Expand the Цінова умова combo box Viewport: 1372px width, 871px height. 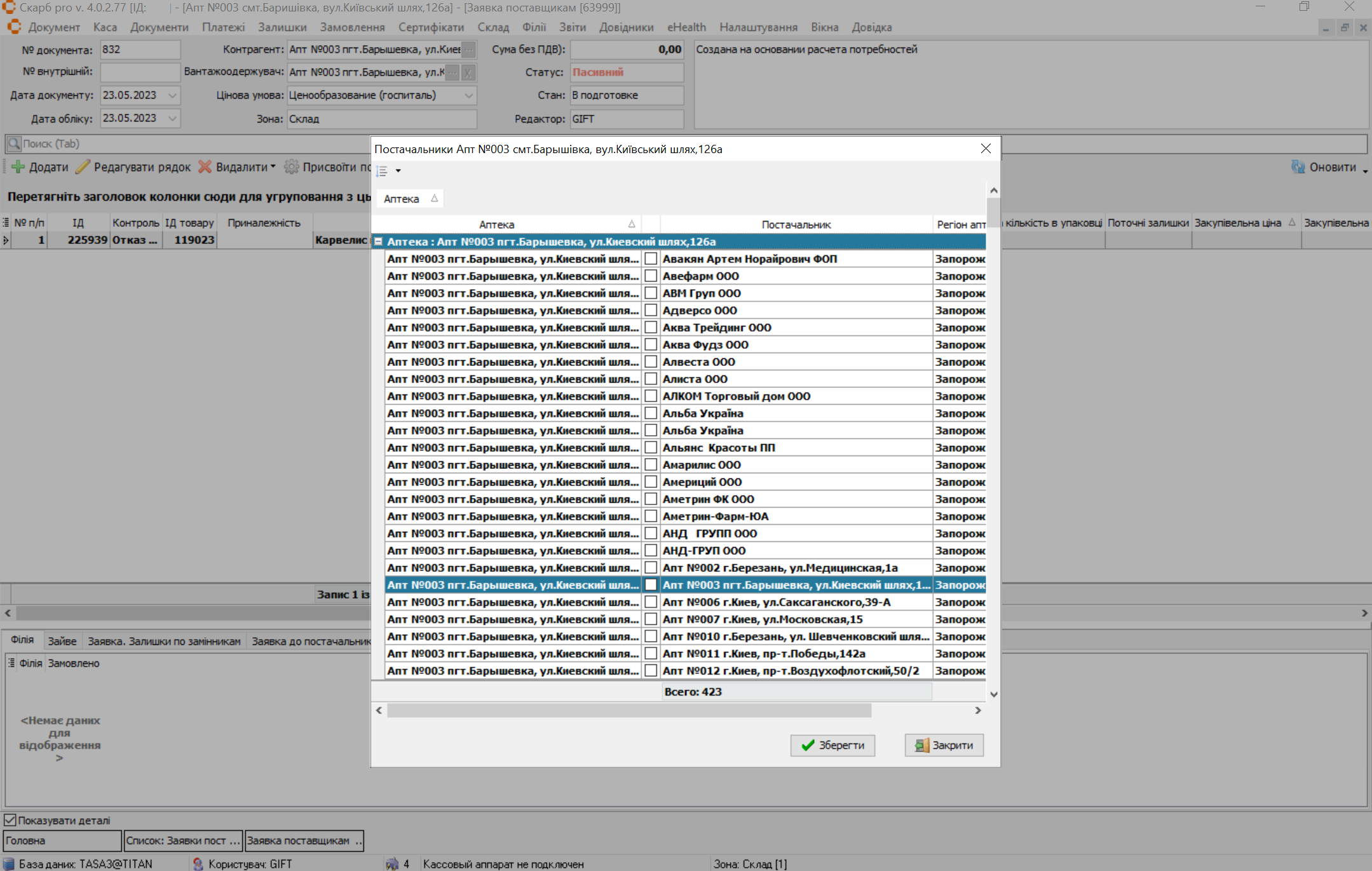pos(469,95)
